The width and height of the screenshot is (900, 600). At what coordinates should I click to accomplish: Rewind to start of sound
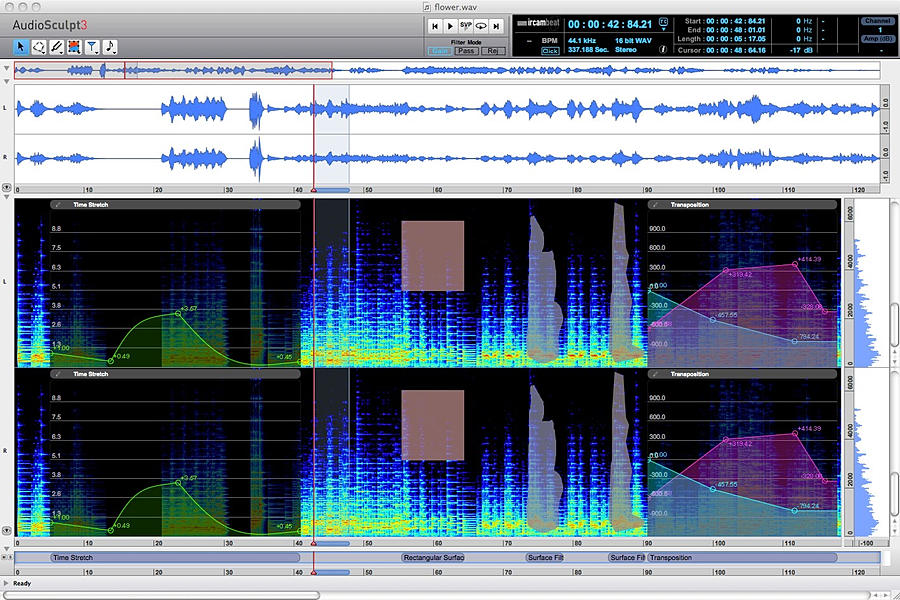click(435, 26)
